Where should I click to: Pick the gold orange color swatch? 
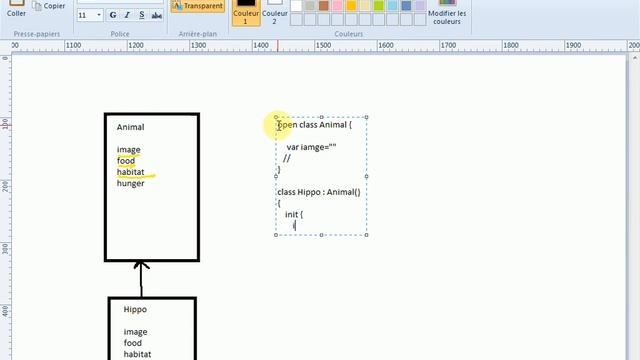(351, 6)
